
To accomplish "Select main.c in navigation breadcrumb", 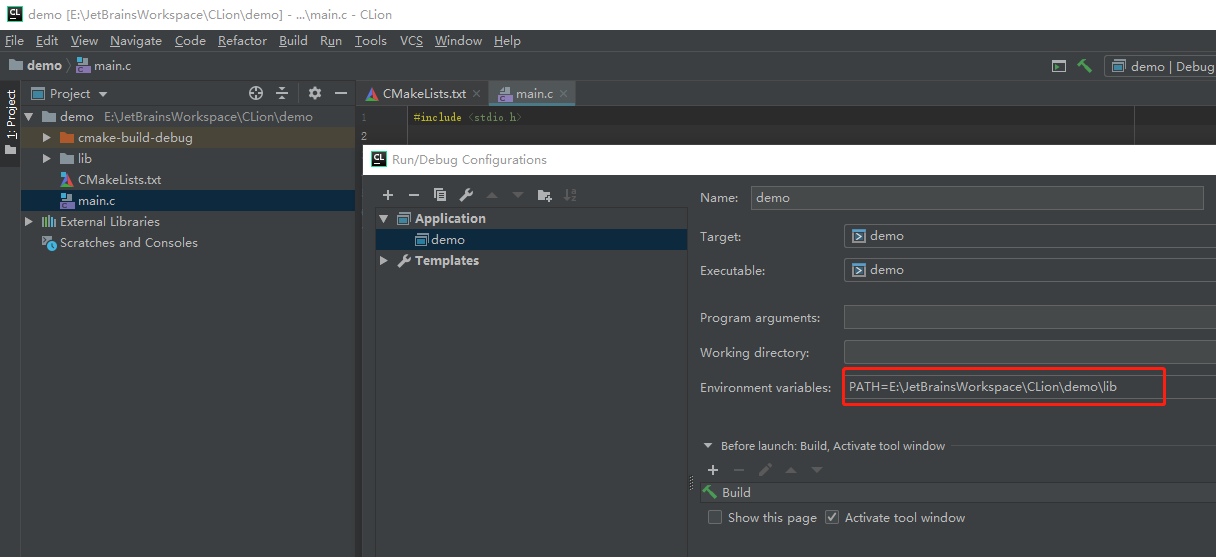I will point(103,66).
